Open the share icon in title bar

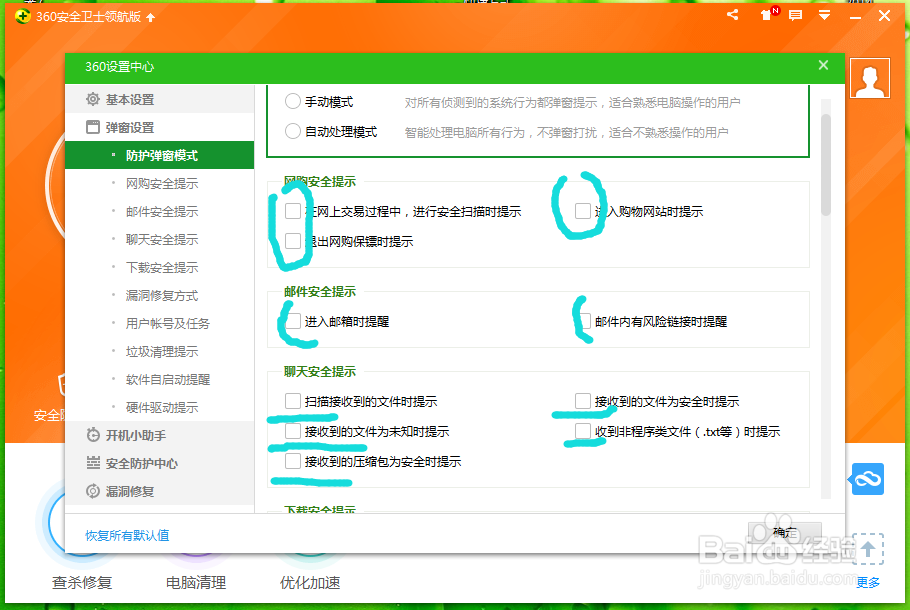733,15
